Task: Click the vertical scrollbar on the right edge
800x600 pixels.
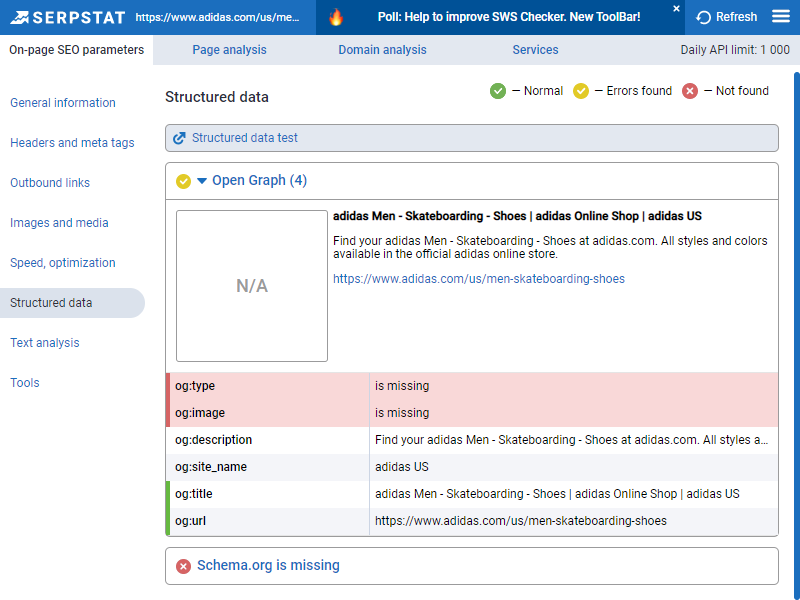Action: [796, 336]
